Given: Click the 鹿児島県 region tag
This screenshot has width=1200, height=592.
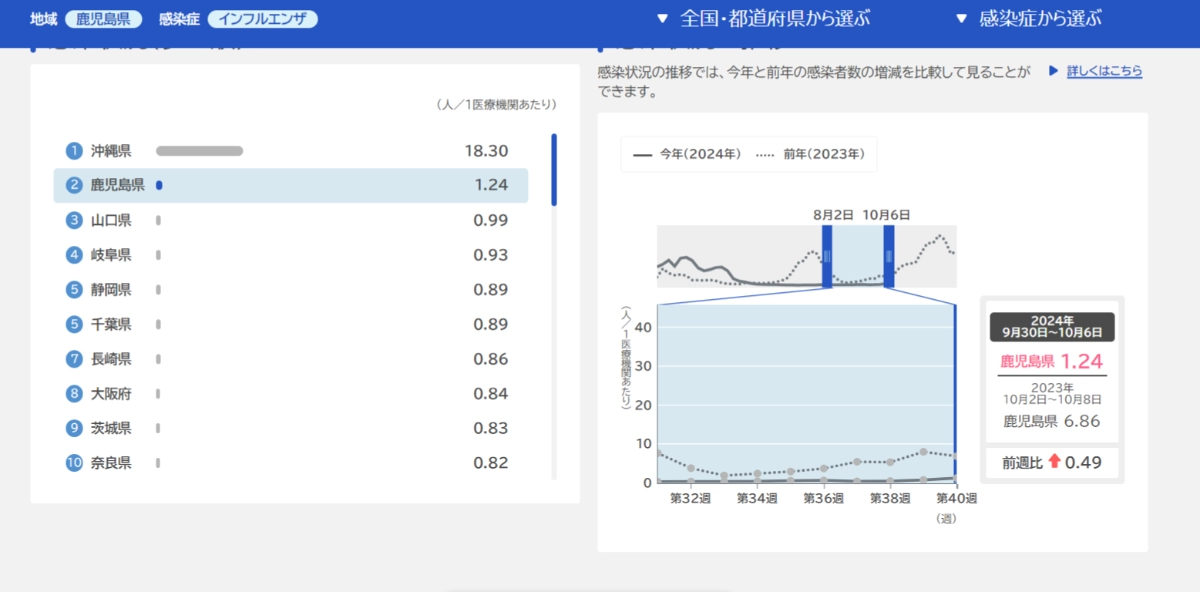Looking at the screenshot, I should (104, 19).
